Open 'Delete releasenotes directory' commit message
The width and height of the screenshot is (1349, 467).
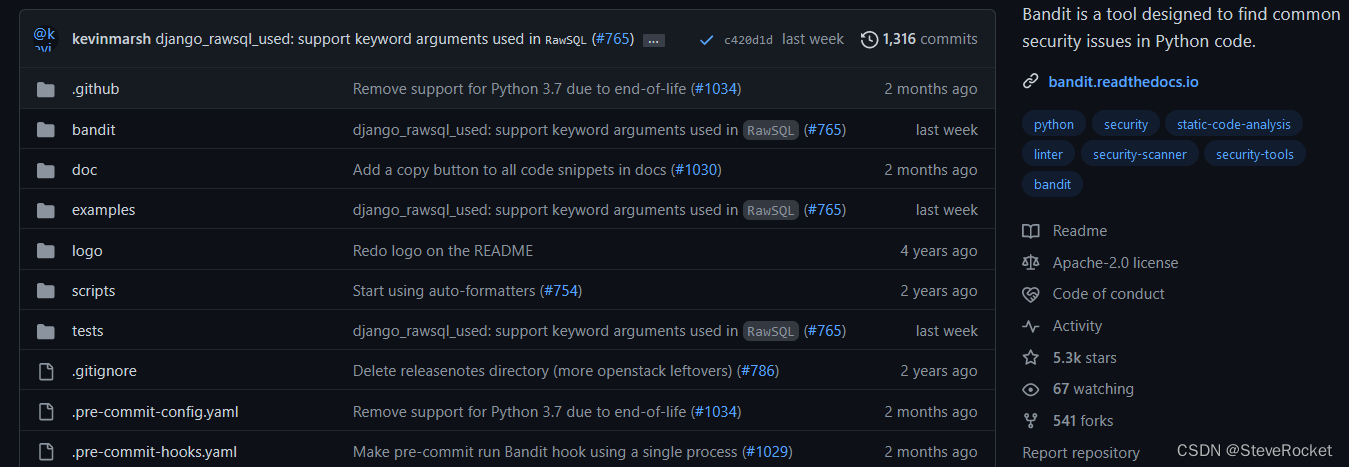pyautogui.click(x=543, y=371)
